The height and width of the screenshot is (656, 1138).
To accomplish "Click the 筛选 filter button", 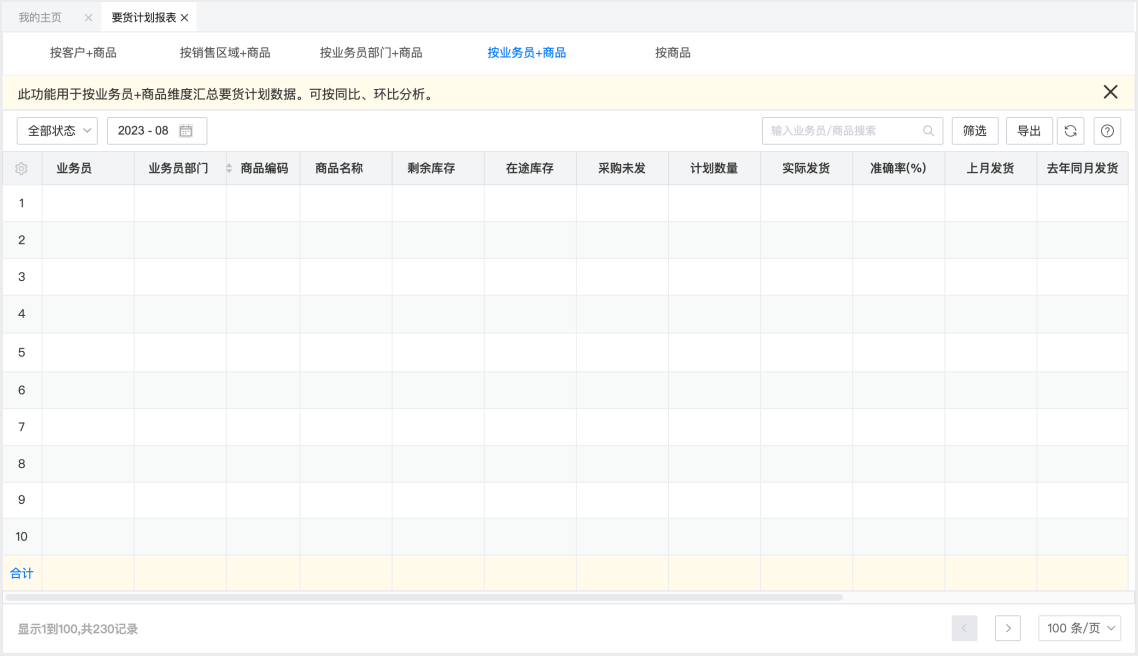I will point(974,131).
